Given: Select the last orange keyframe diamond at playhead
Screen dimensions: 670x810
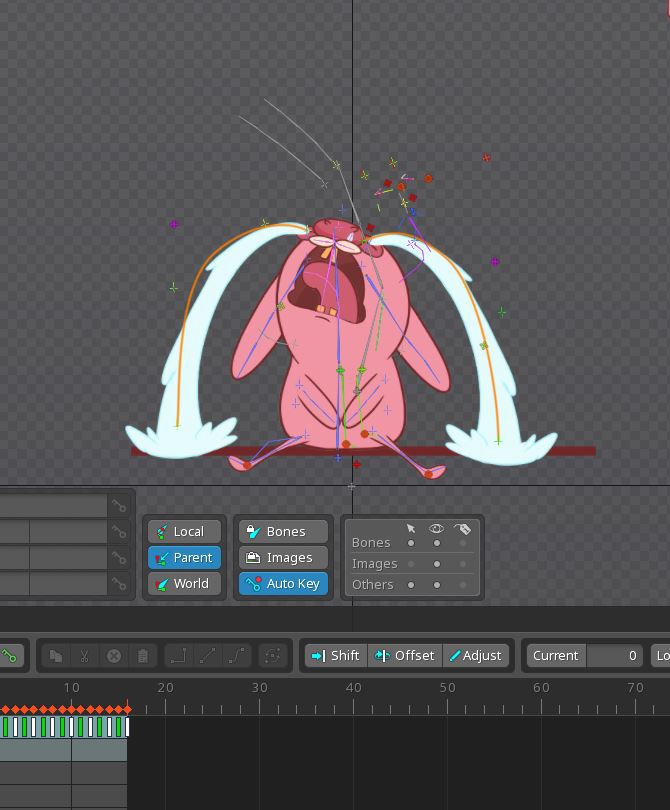Looking at the screenshot, I should click(127, 709).
